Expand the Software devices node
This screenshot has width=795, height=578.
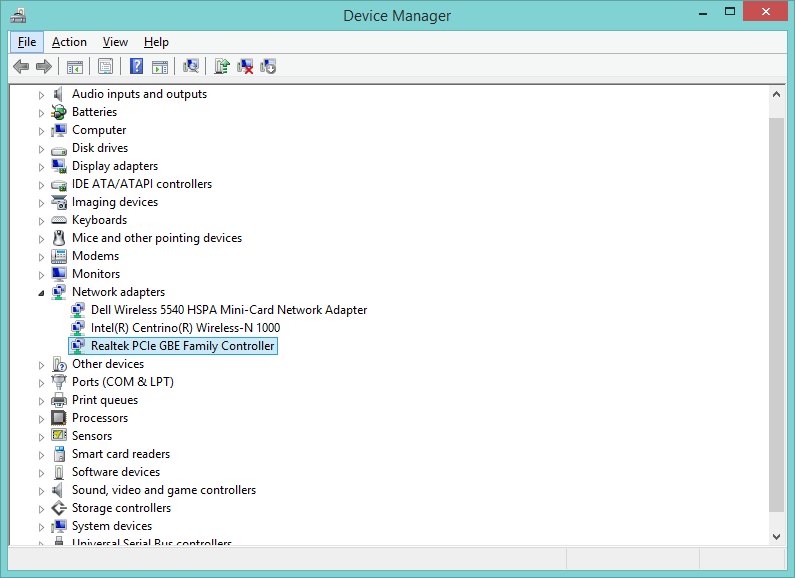pyautogui.click(x=41, y=473)
